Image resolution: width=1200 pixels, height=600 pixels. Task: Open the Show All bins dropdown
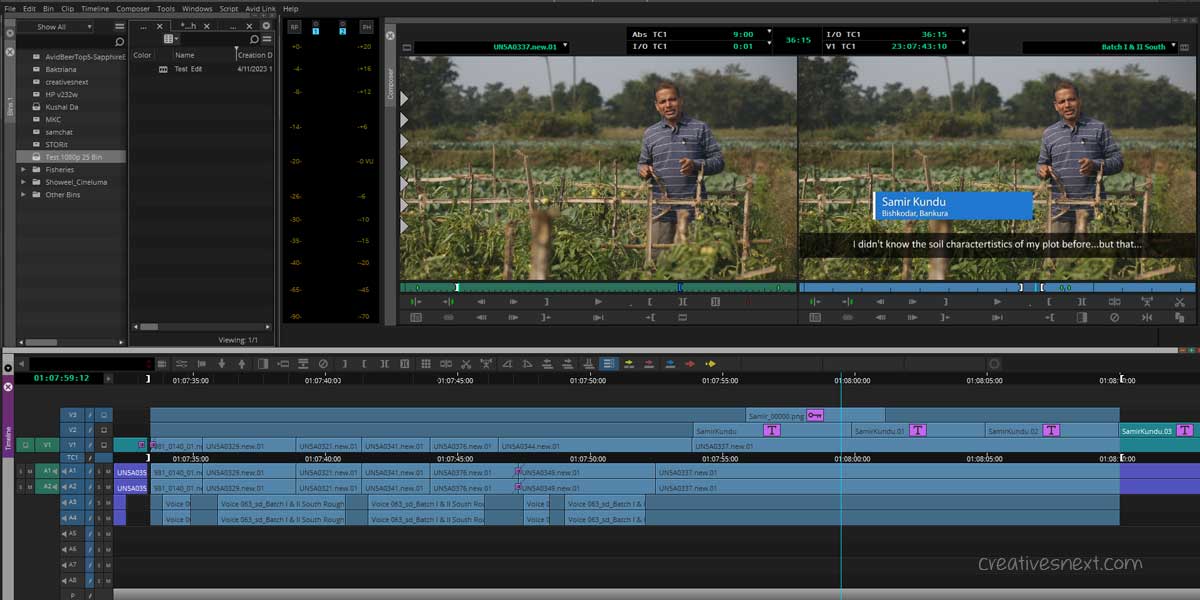point(59,27)
